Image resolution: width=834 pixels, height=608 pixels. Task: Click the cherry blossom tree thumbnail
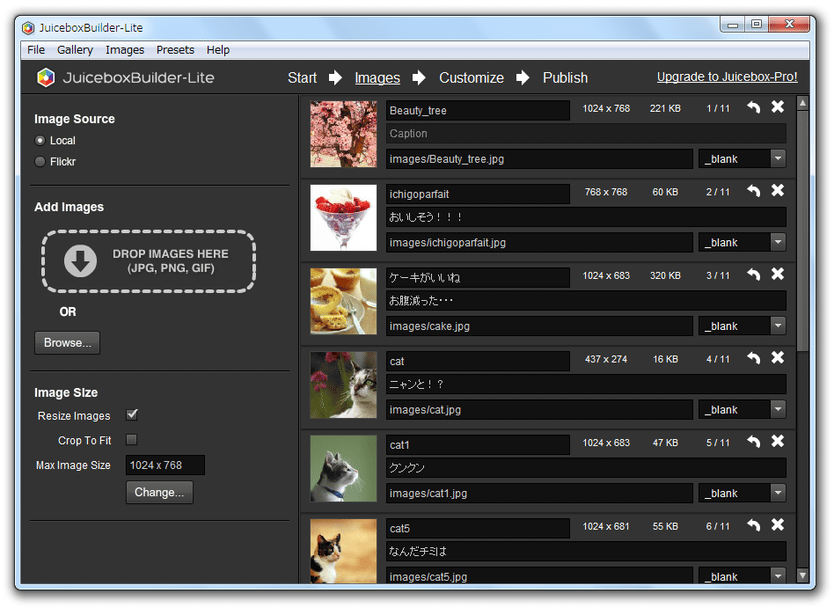click(x=343, y=134)
